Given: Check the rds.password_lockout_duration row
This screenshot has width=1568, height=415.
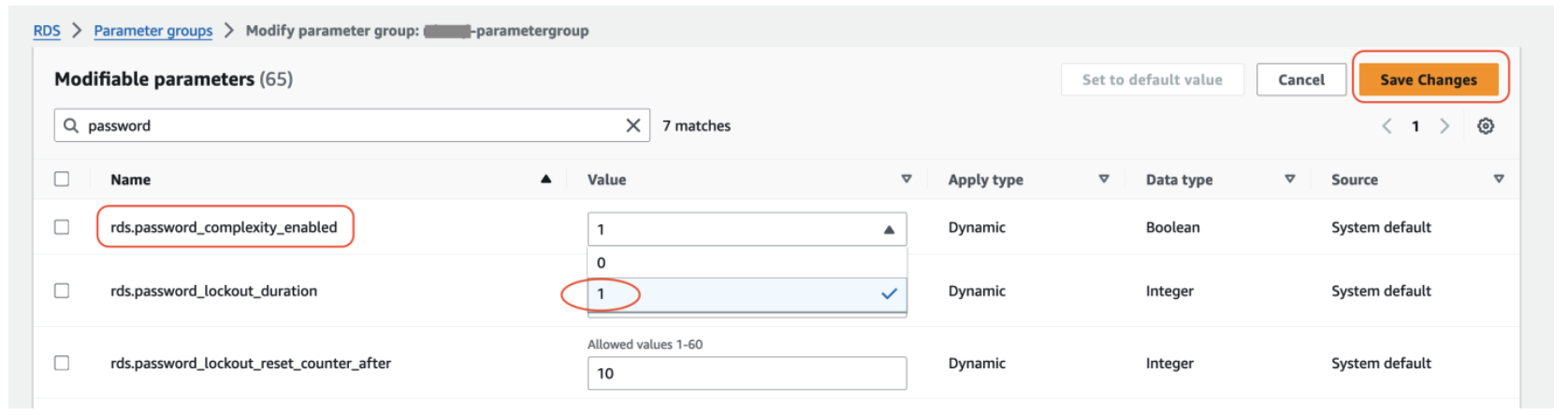Looking at the screenshot, I should click(62, 291).
